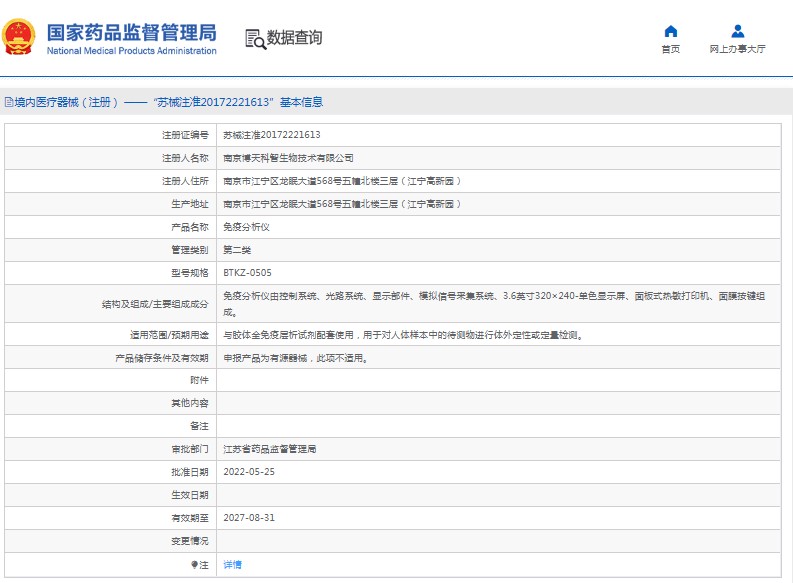Click 申报产品为有源器械 storage condition text
This screenshot has width=793, height=583.
point(295,358)
